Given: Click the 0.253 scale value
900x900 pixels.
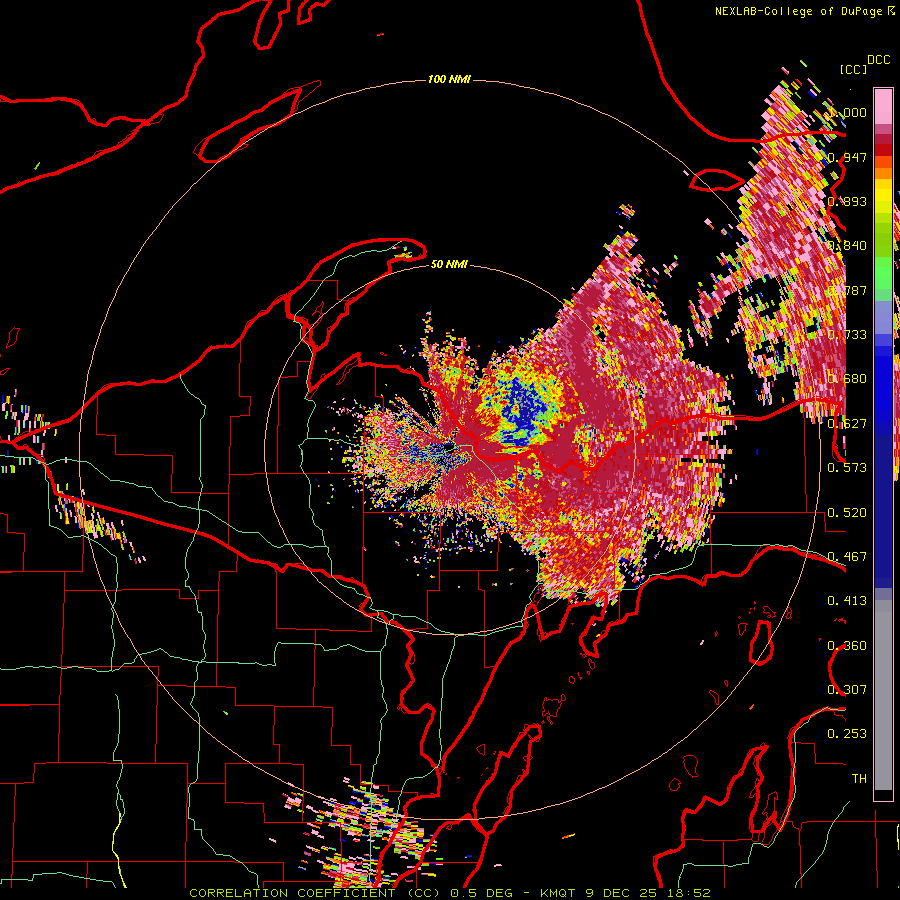Looking at the screenshot, I should pyautogui.click(x=847, y=734).
